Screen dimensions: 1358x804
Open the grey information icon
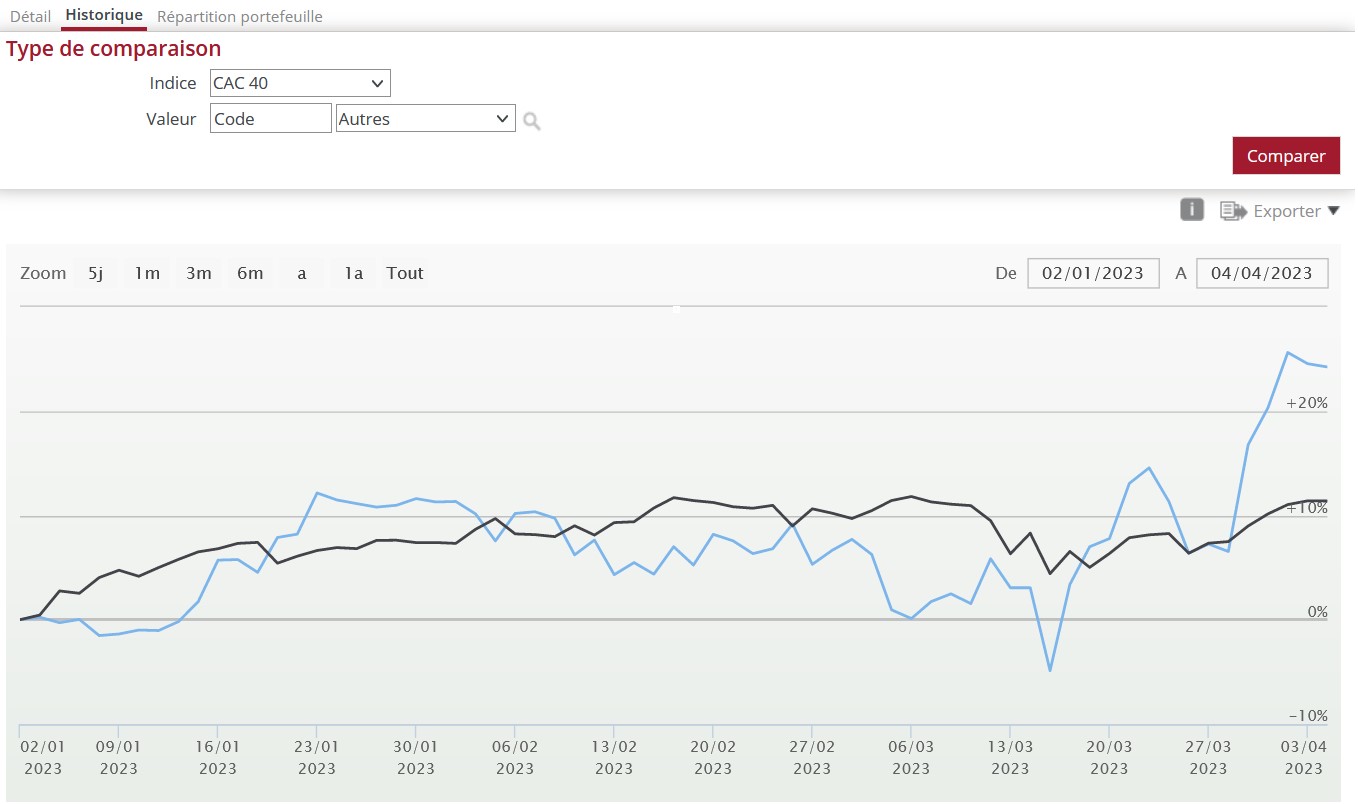1192,210
